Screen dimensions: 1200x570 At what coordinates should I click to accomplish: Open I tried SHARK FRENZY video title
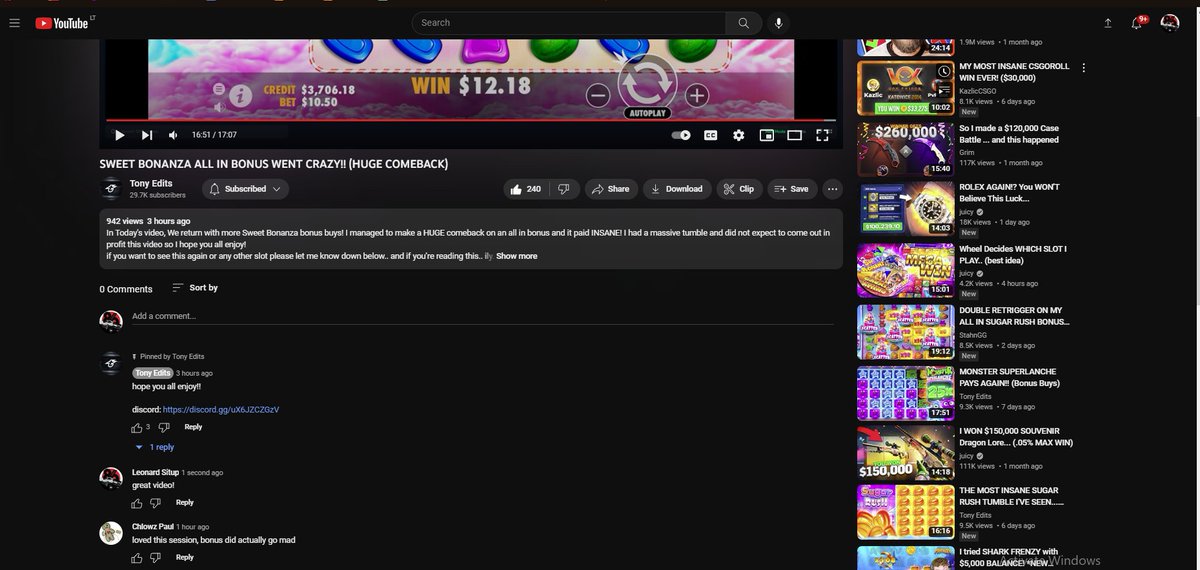click(1008, 557)
